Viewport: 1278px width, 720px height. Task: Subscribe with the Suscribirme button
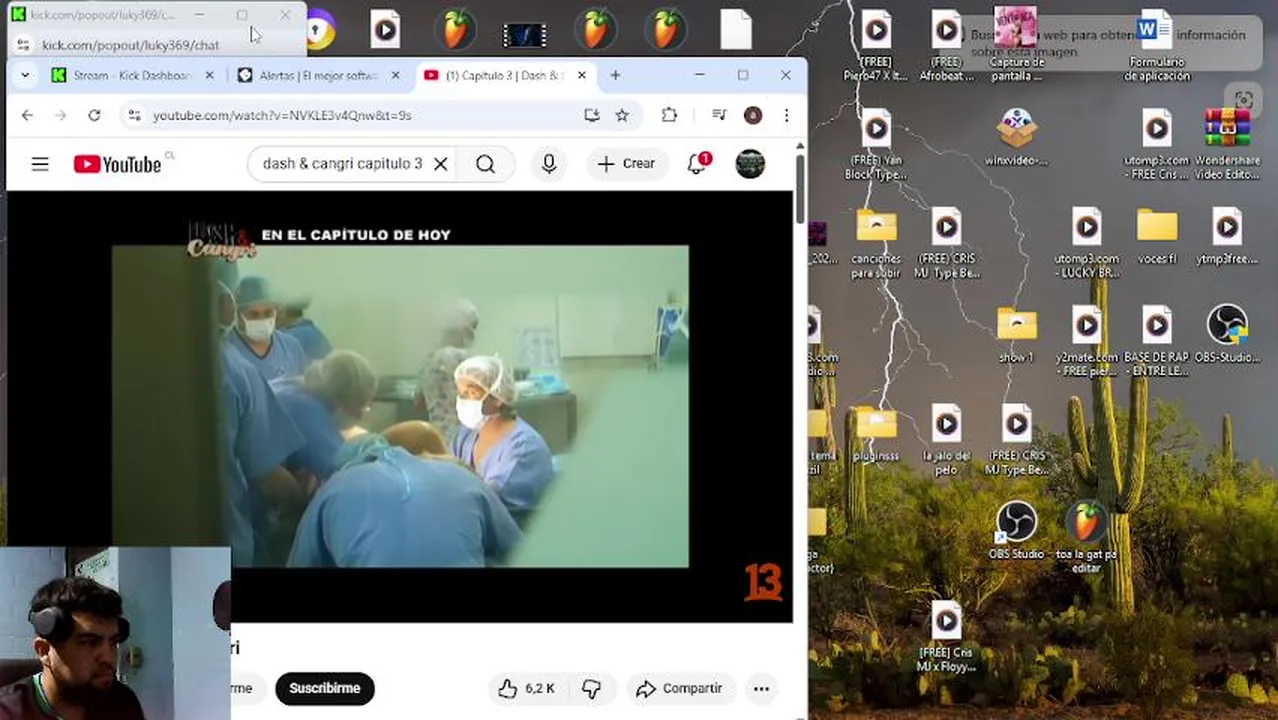pyautogui.click(x=324, y=688)
